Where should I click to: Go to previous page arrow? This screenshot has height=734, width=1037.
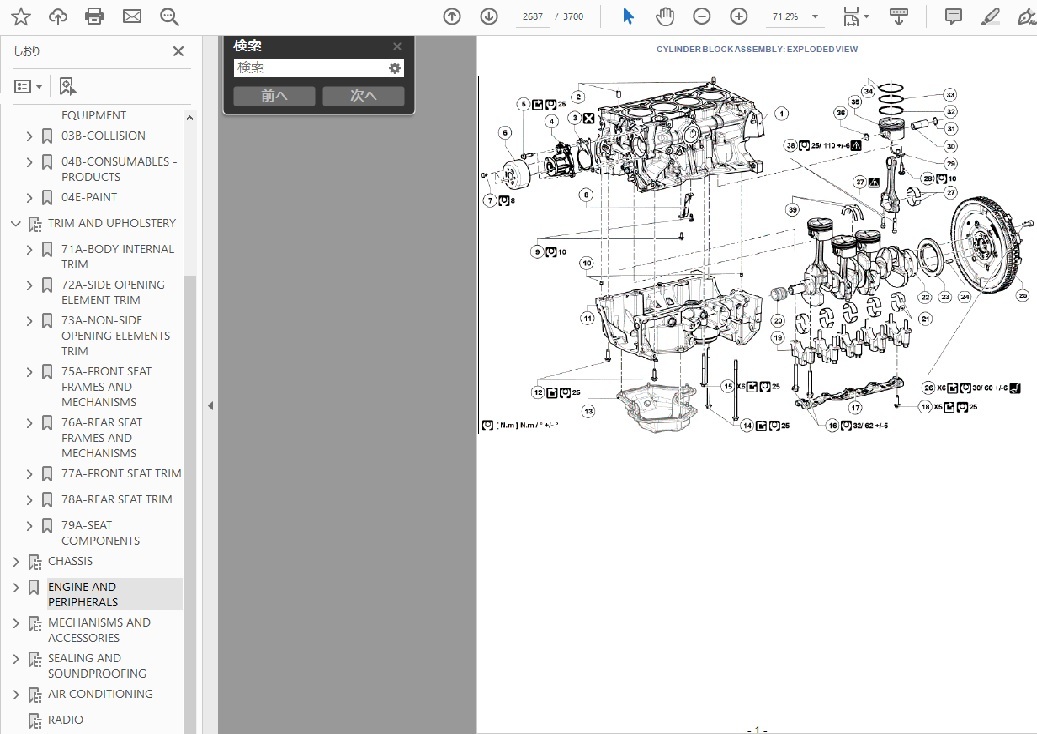(452, 17)
